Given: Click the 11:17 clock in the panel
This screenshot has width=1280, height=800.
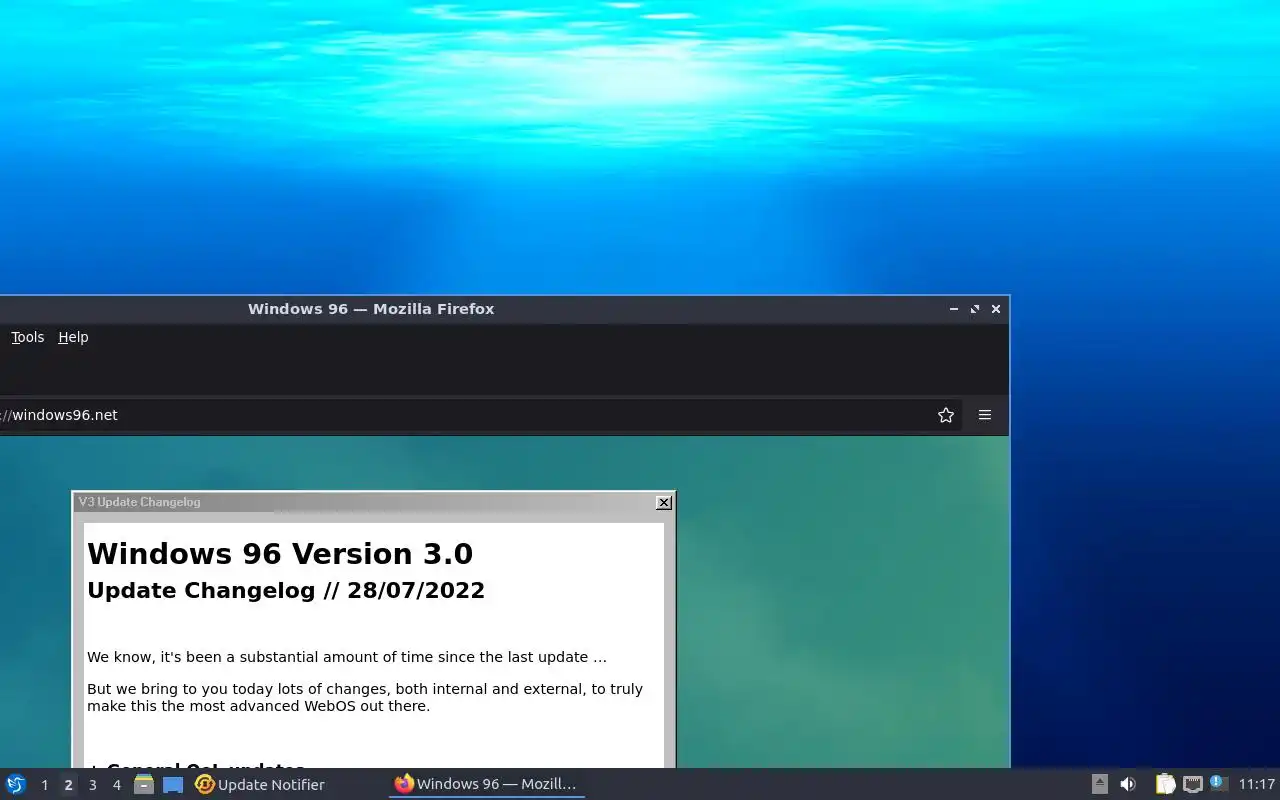Looking at the screenshot, I should pos(1257,784).
